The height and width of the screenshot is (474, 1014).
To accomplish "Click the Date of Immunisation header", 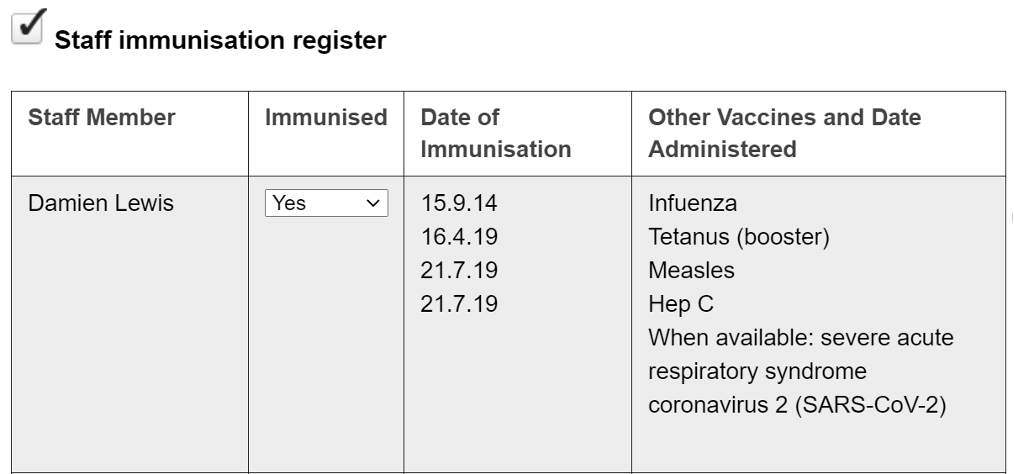I will (x=496, y=133).
